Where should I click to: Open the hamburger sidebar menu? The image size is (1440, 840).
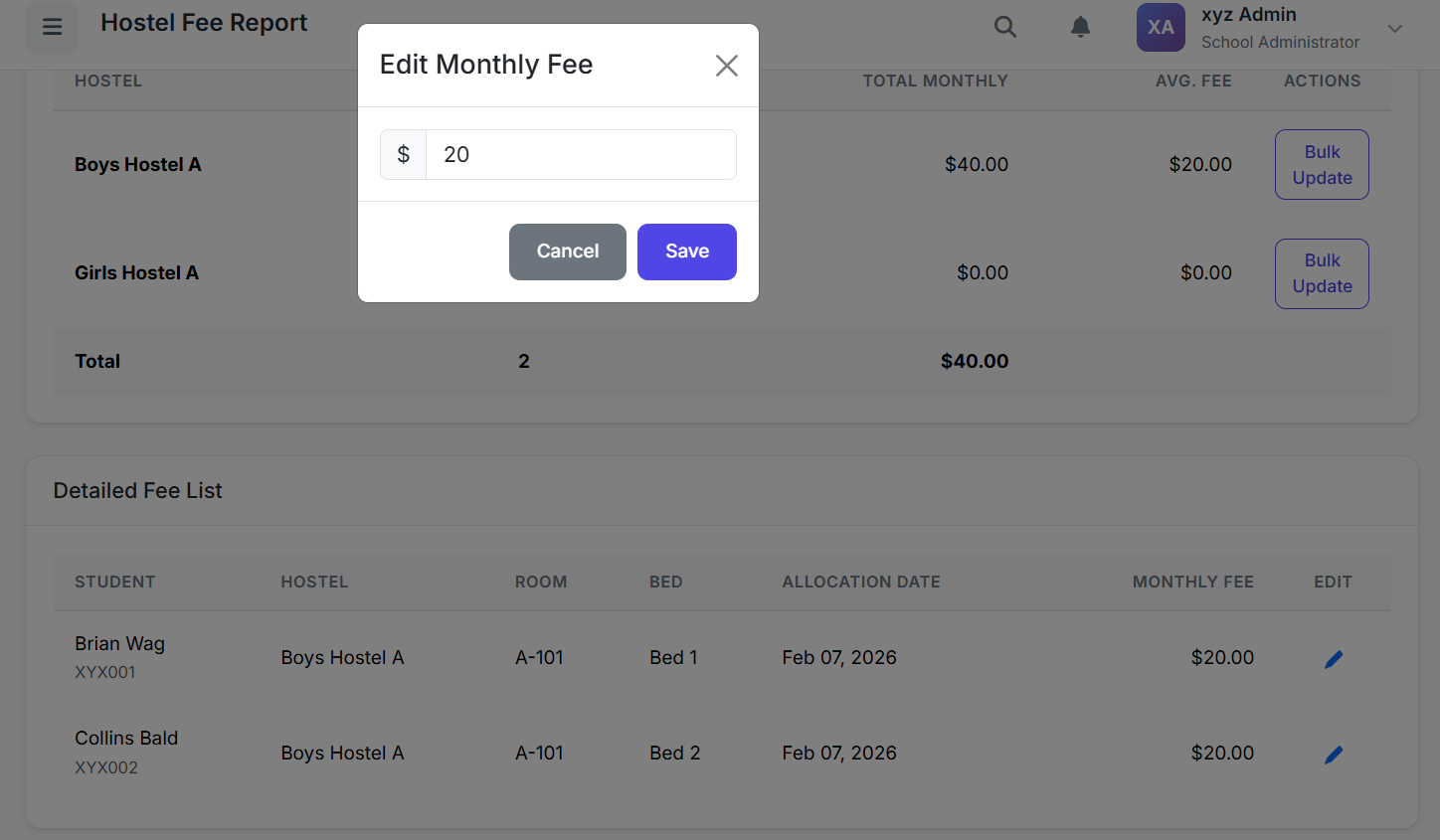(52, 27)
